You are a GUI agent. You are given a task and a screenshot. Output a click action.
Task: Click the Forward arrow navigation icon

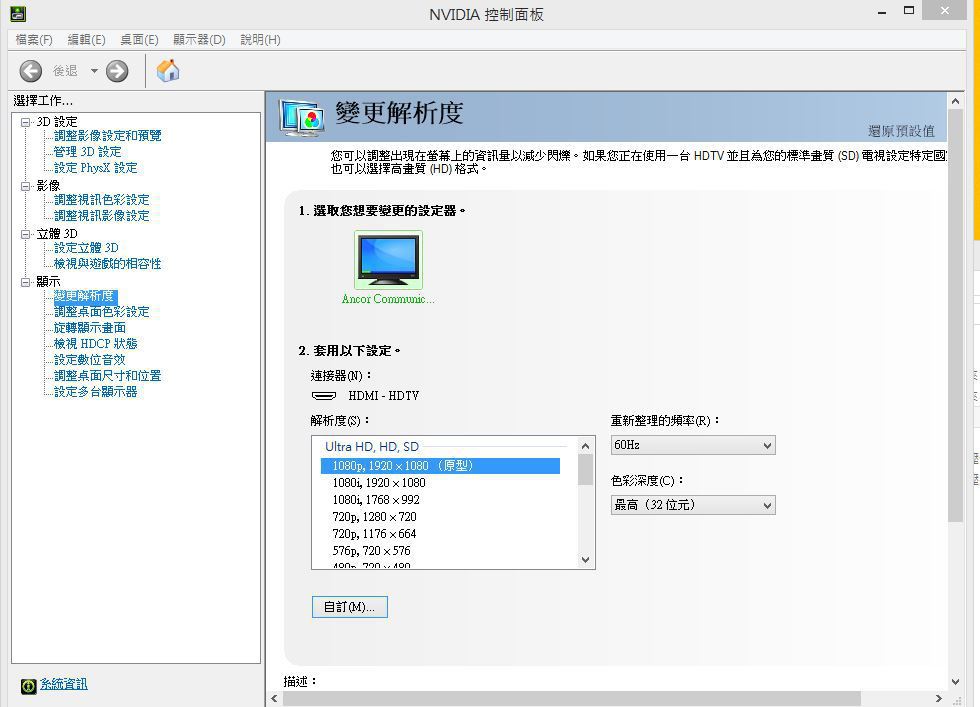pos(117,71)
